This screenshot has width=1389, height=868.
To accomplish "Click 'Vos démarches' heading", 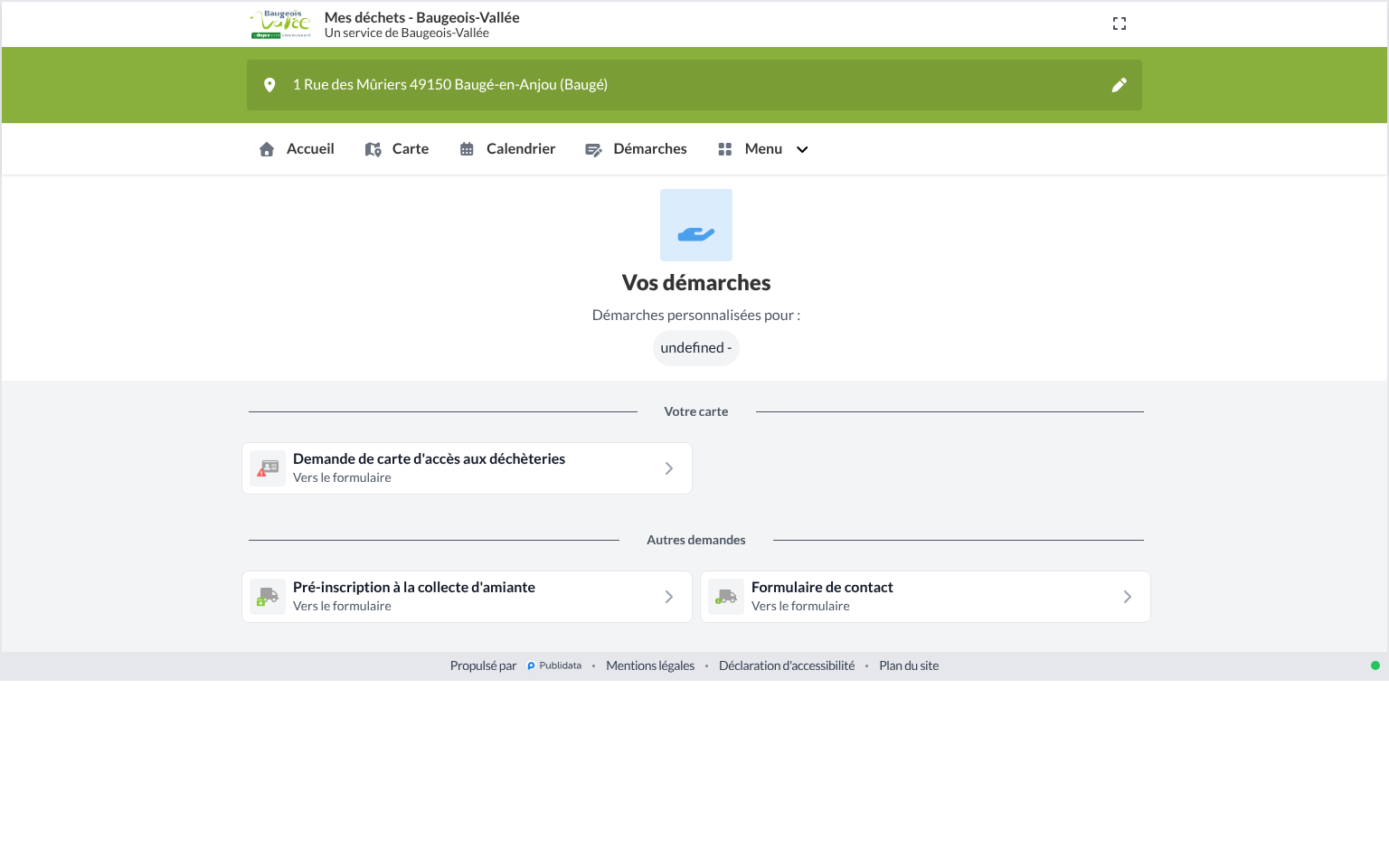I will click(x=696, y=283).
